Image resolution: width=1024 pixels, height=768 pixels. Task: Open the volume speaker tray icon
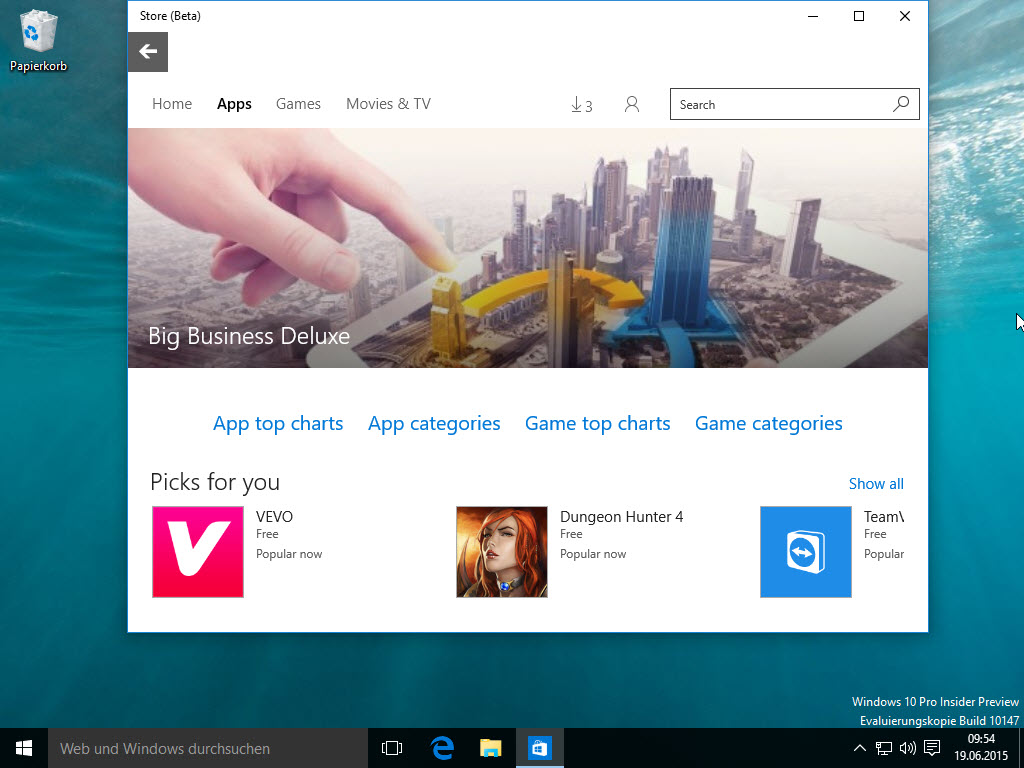pos(908,748)
